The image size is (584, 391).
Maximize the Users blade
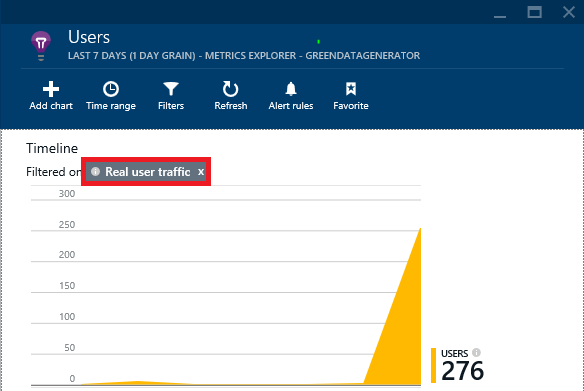click(534, 13)
